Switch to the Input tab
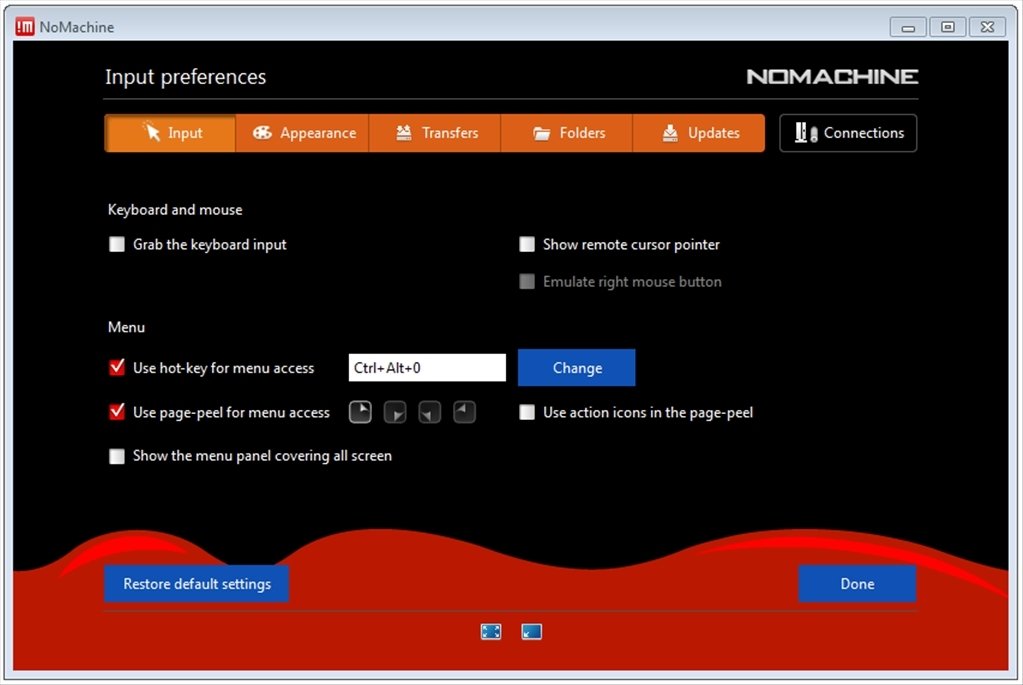Image resolution: width=1023 pixels, height=685 pixels. point(170,133)
